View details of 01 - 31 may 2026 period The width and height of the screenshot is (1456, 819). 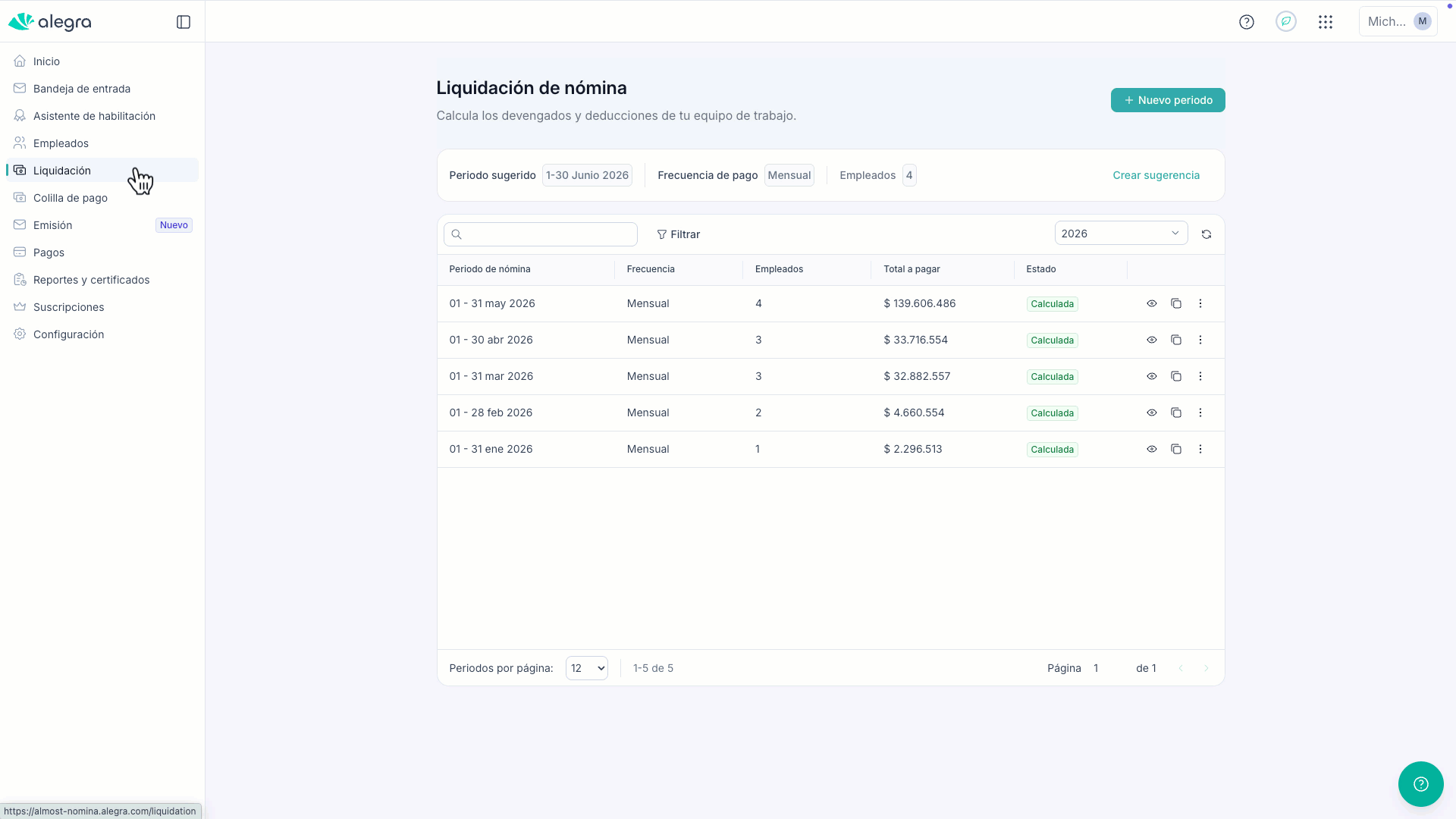[x=1152, y=303]
